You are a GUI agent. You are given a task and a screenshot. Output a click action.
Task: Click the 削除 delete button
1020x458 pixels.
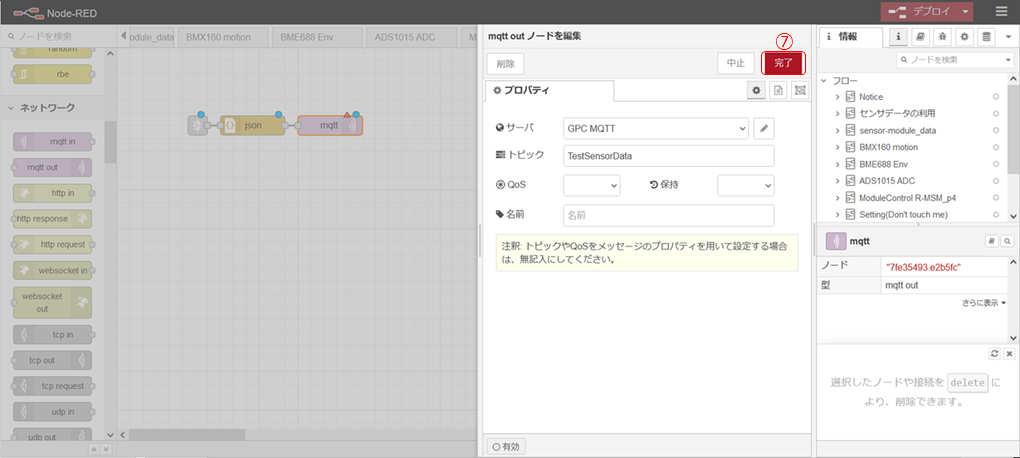coord(505,62)
